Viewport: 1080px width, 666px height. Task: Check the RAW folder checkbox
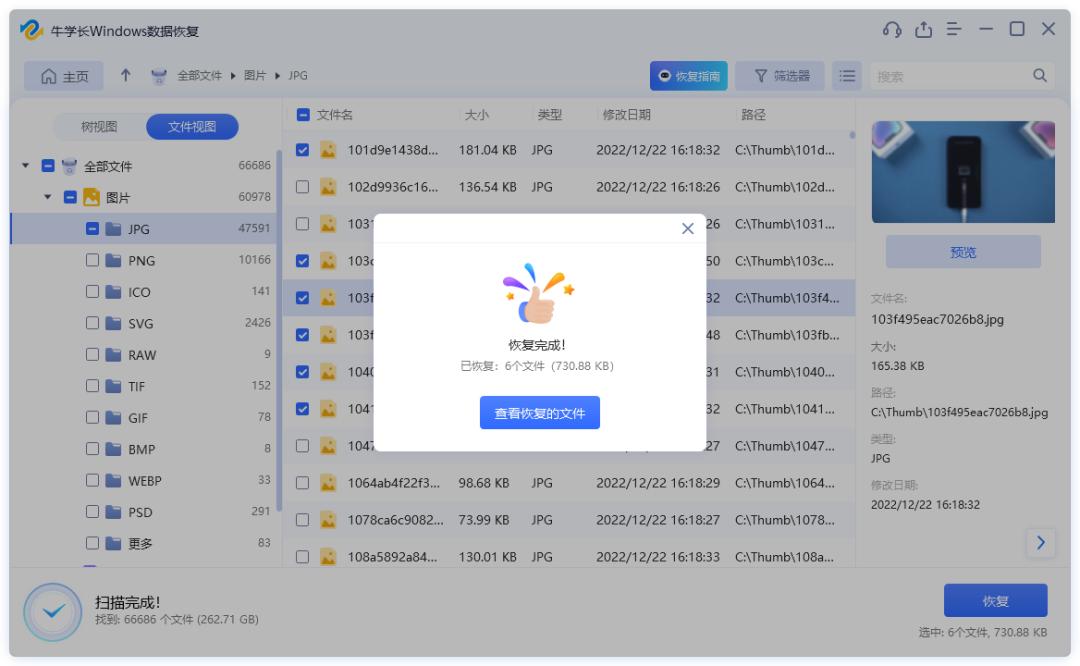(92, 354)
